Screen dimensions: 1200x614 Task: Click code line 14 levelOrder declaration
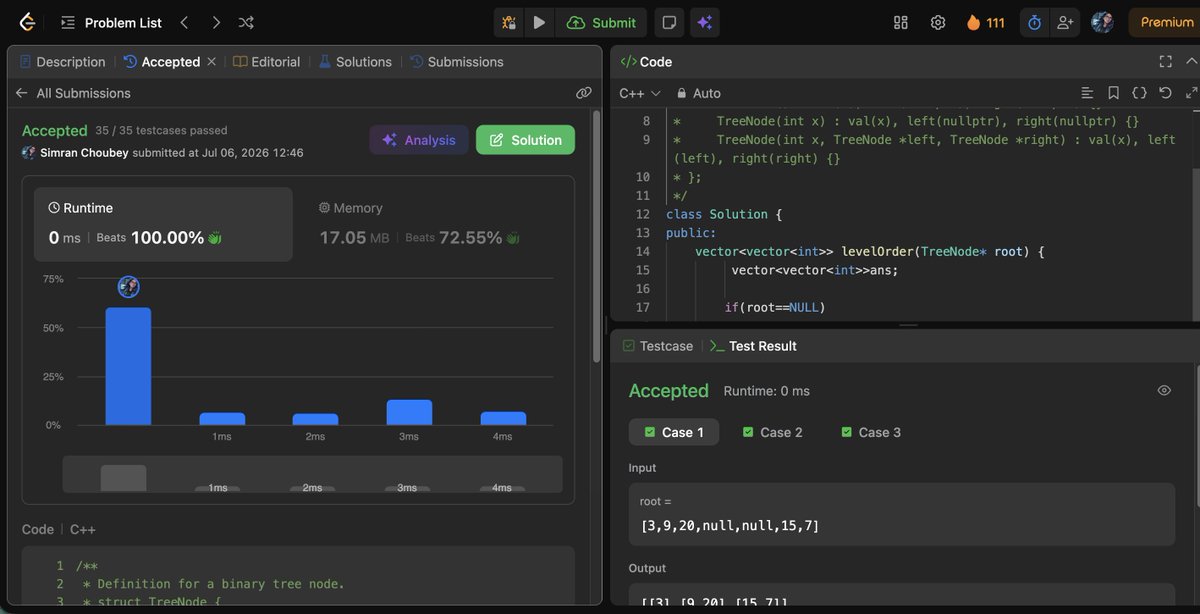[870, 251]
